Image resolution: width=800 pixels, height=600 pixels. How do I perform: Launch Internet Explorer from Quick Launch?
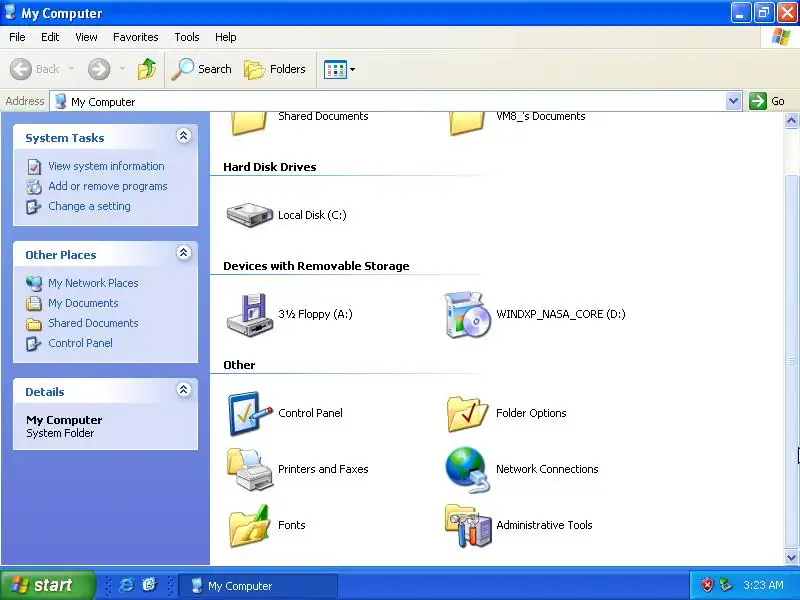127,585
